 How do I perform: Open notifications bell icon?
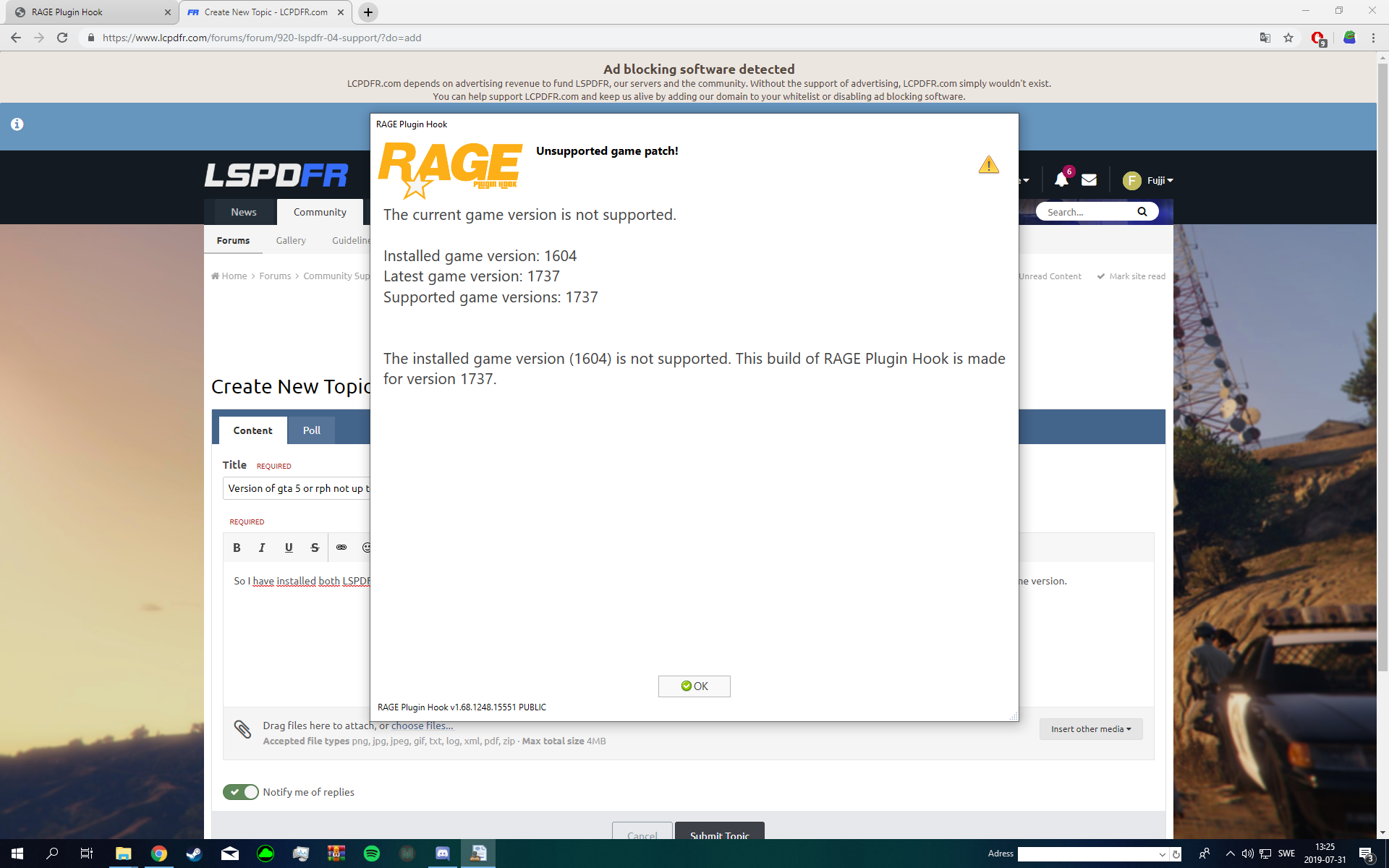pyautogui.click(x=1061, y=180)
